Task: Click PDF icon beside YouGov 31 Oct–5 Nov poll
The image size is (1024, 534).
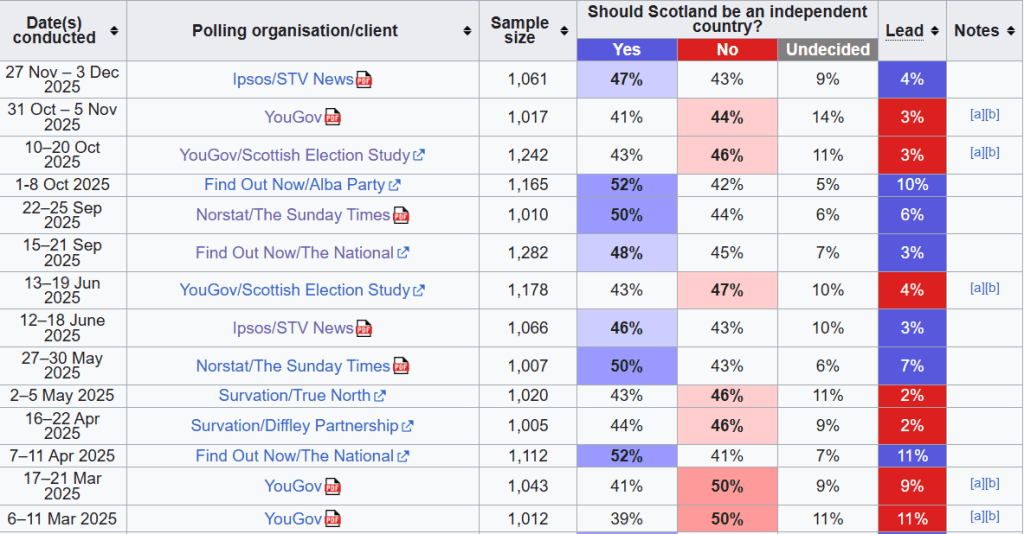Action: coord(332,117)
